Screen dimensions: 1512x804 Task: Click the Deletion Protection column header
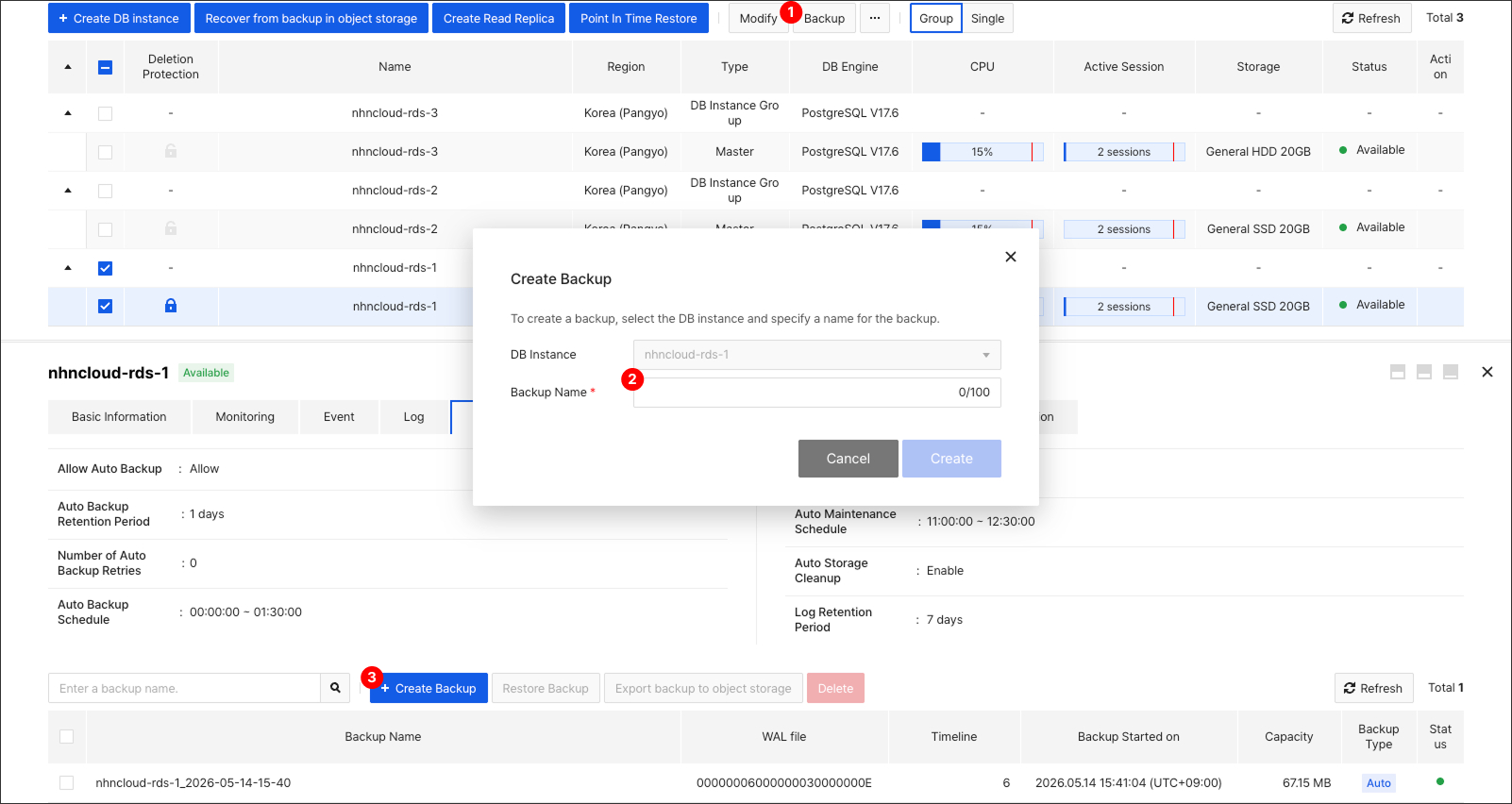click(171, 67)
